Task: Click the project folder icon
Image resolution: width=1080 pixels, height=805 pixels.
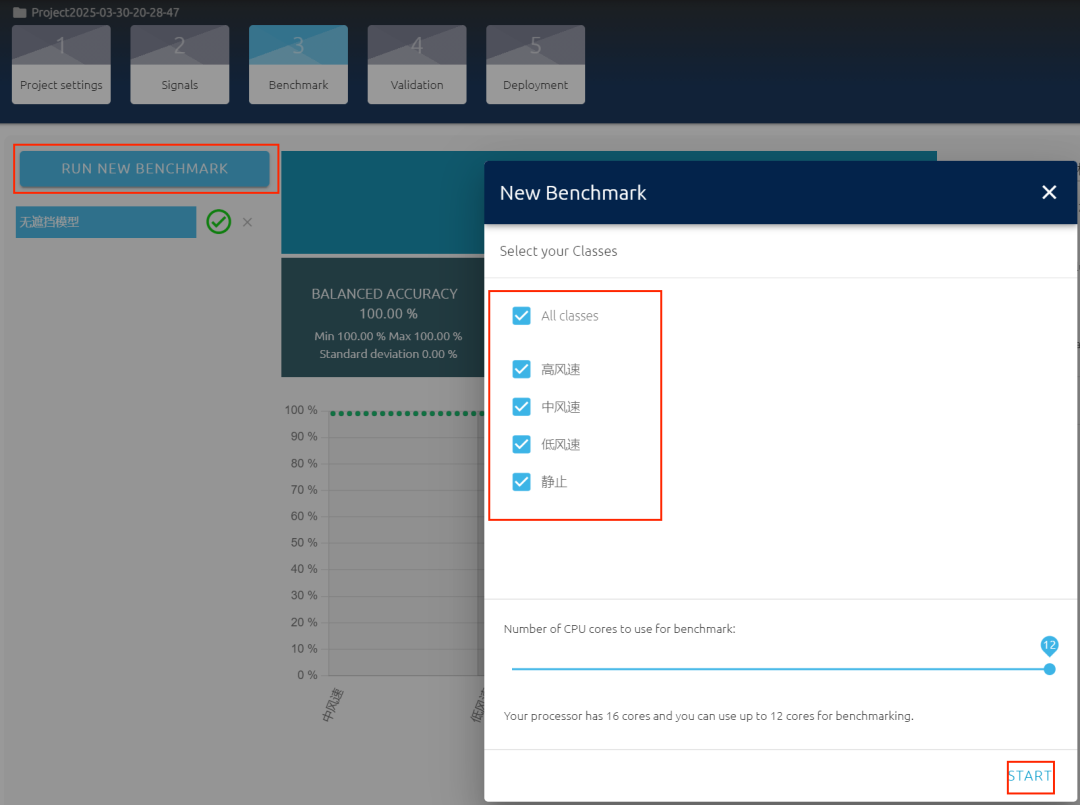Action: coord(19,12)
